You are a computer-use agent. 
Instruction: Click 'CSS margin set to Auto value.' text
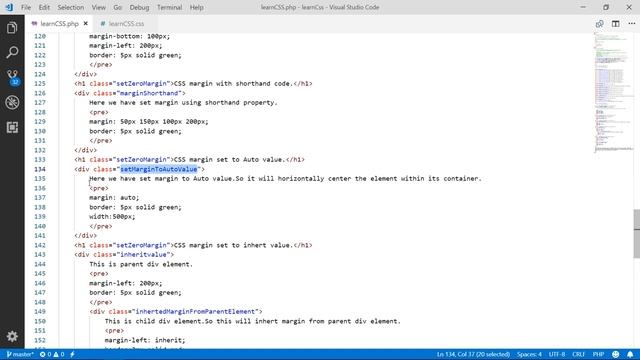[229, 159]
